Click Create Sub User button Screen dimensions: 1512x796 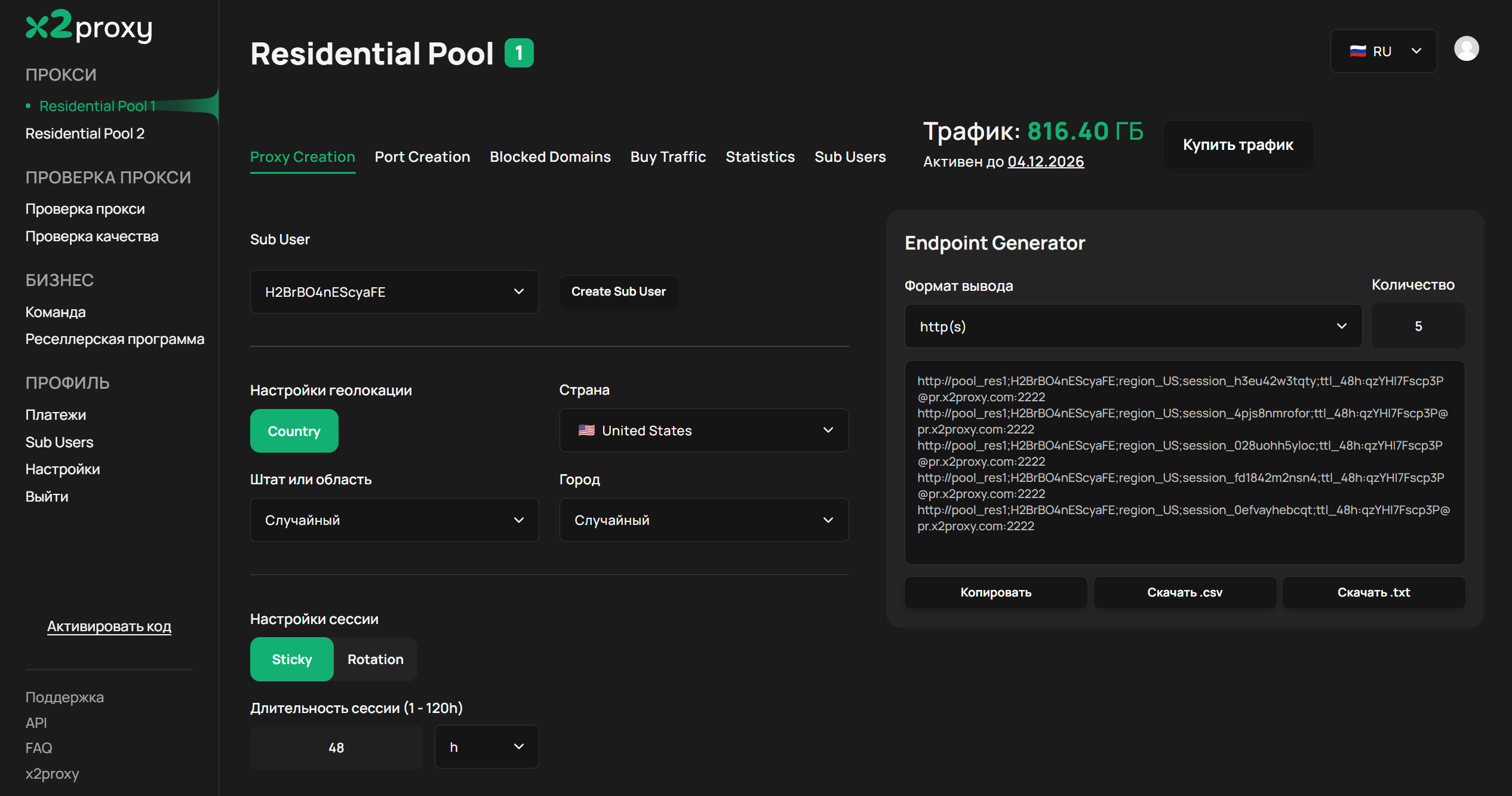[619, 291]
